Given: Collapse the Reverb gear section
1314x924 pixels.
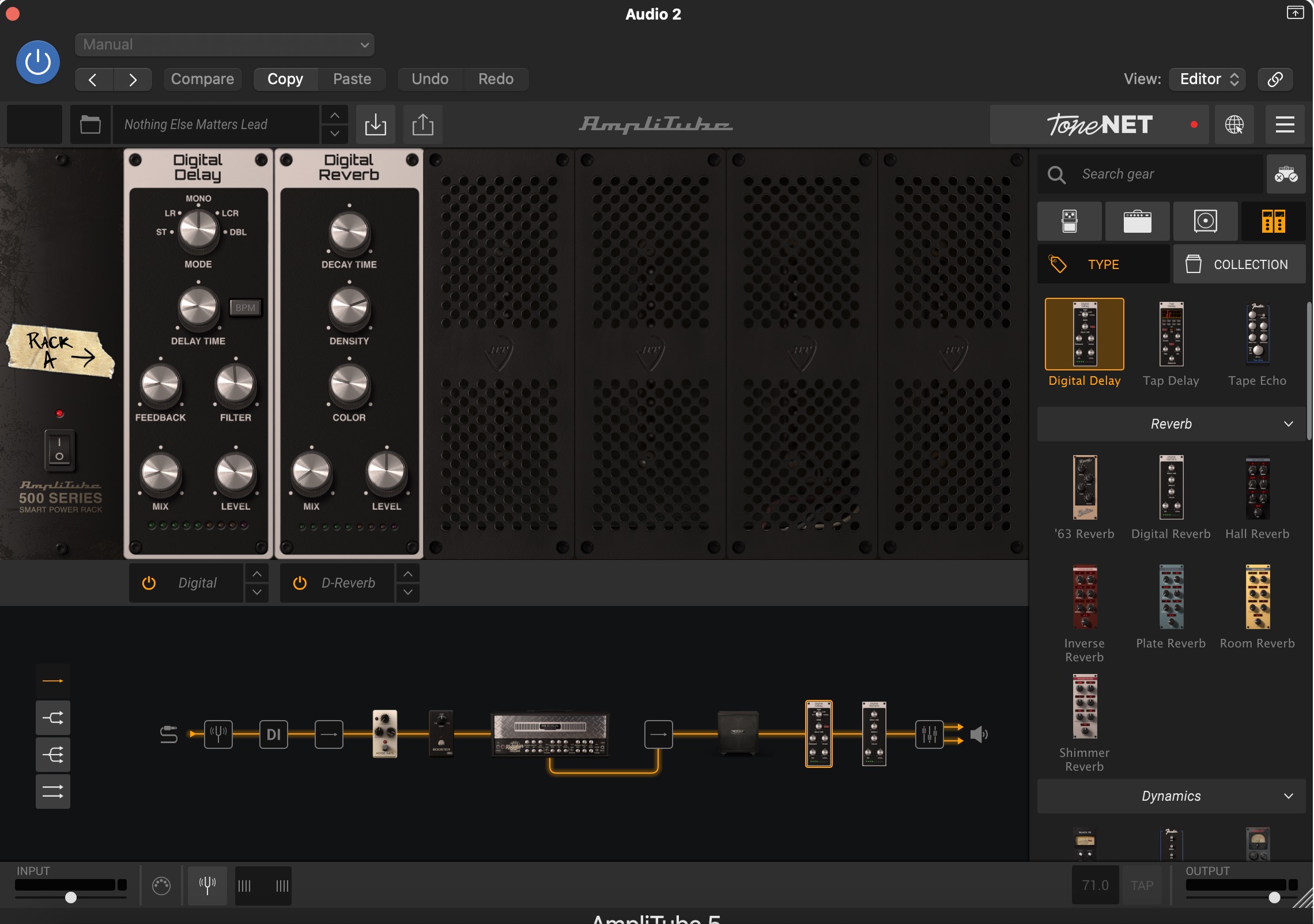Looking at the screenshot, I should tap(1171, 424).
